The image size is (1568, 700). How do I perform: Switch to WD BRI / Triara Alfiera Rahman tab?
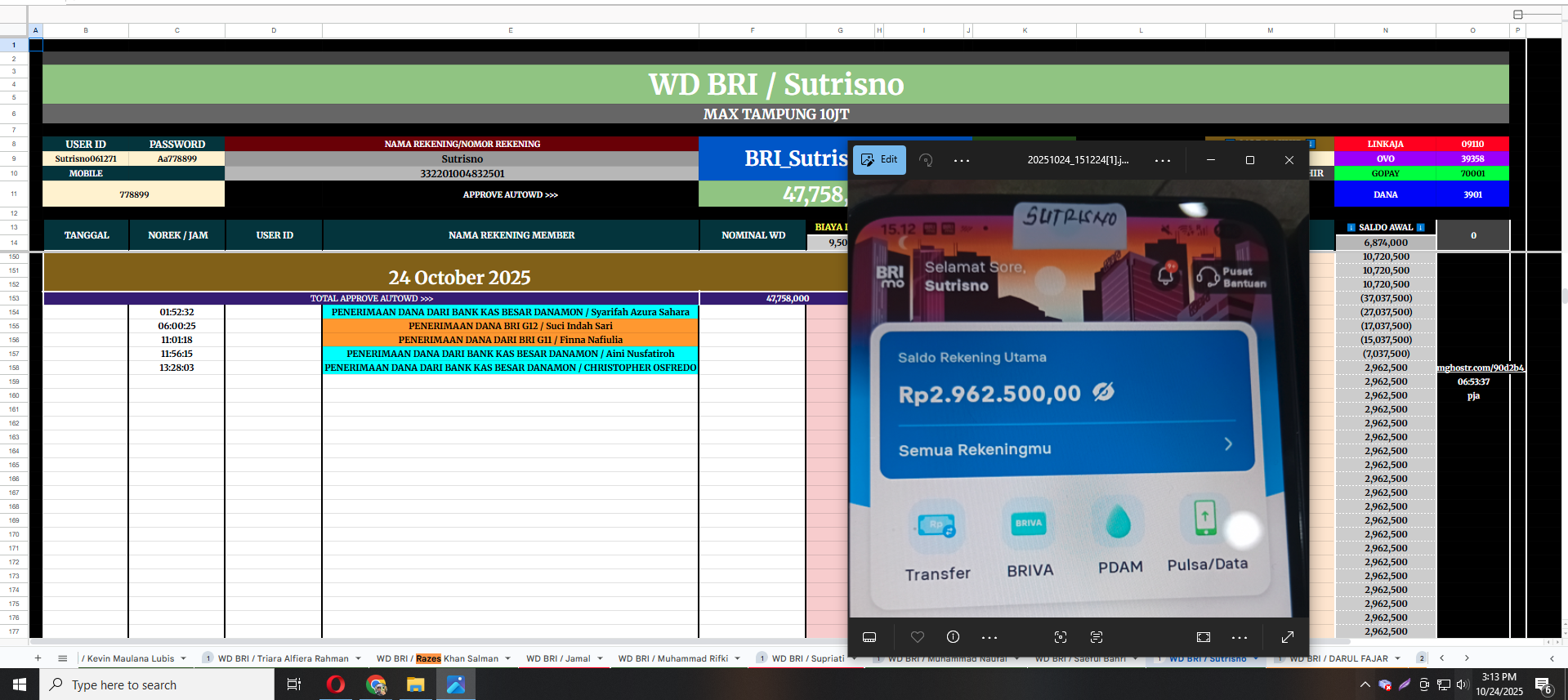pyautogui.click(x=283, y=658)
